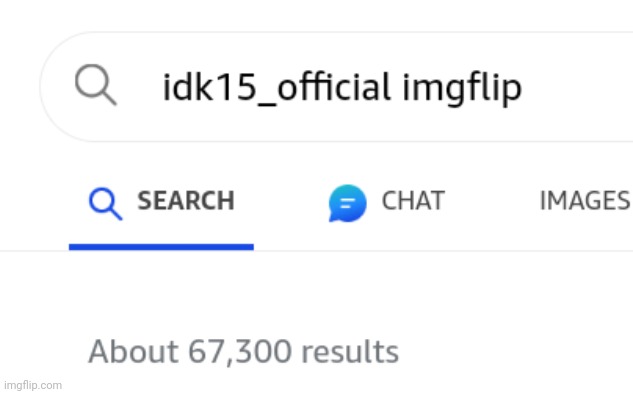Open the blue chat bubble icon
The width and height of the screenshot is (633, 394).
[348, 203]
